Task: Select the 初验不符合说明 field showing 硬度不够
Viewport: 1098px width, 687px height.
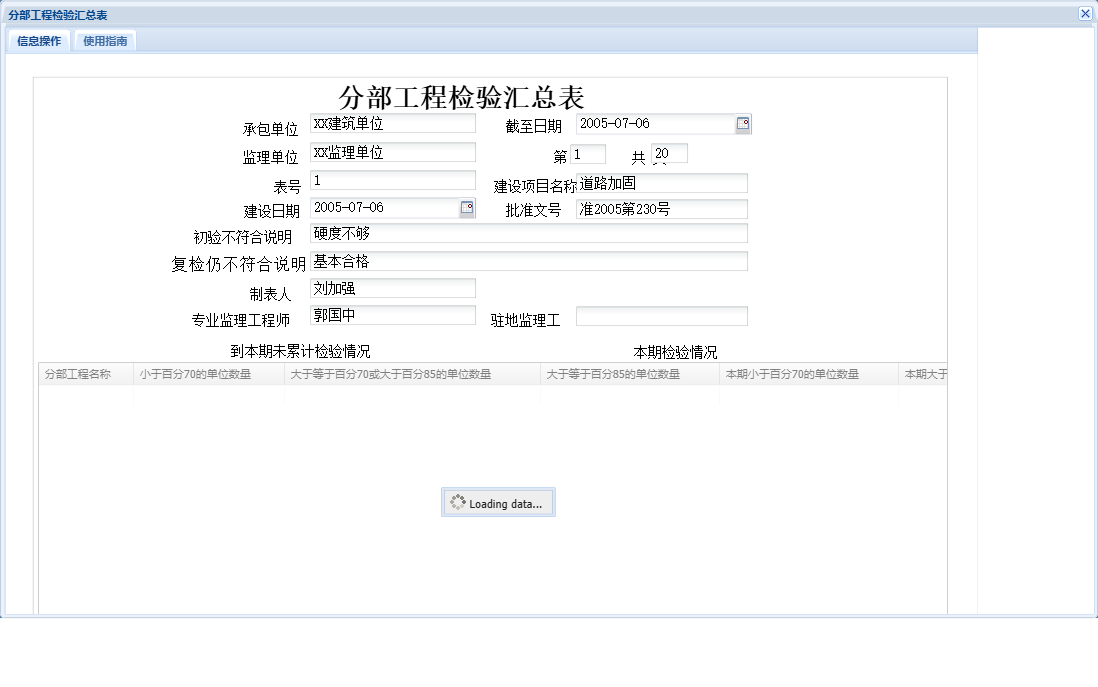Action: click(527, 233)
